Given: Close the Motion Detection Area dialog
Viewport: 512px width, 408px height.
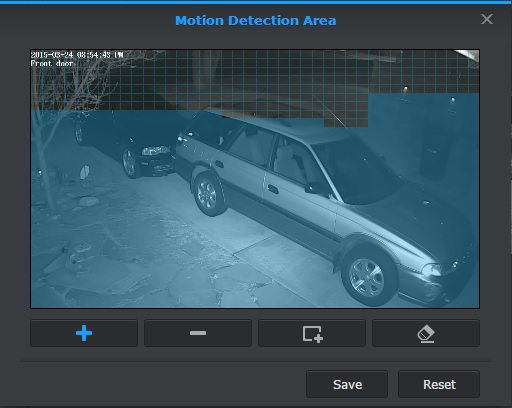Looking at the screenshot, I should 487,19.
